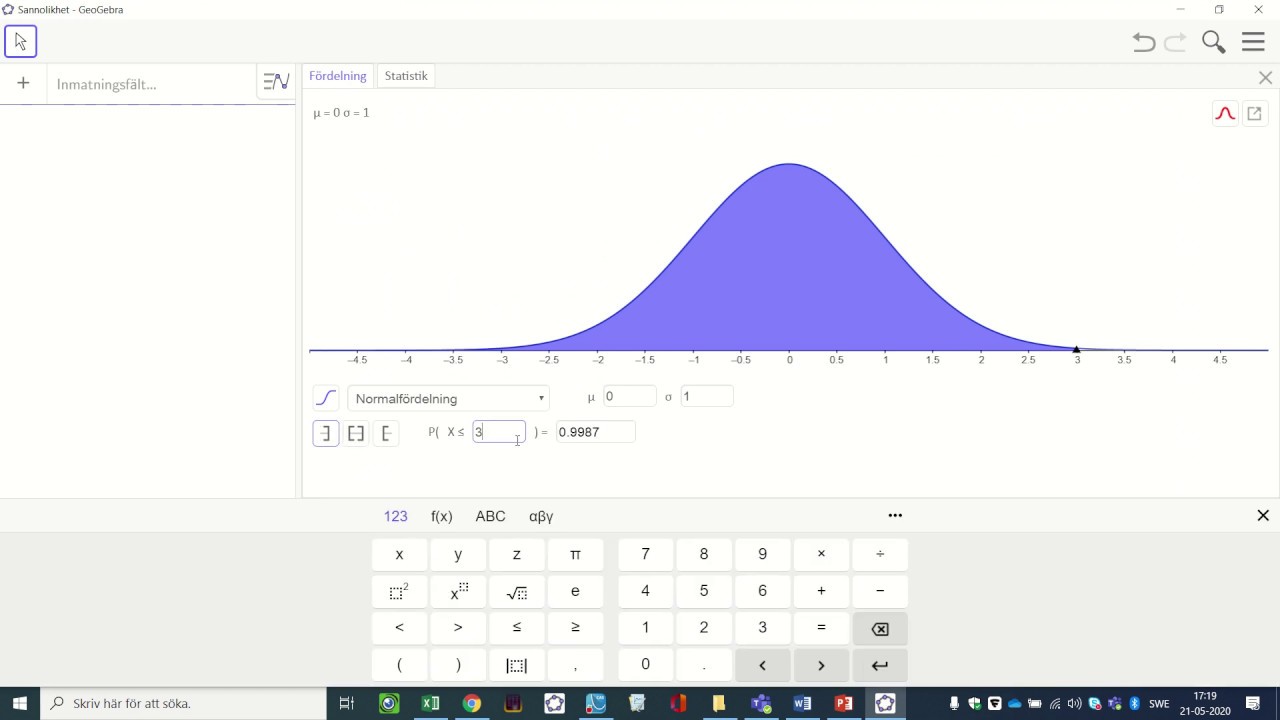Click the probability result field 0.9987
The image size is (1280, 720).
596,432
